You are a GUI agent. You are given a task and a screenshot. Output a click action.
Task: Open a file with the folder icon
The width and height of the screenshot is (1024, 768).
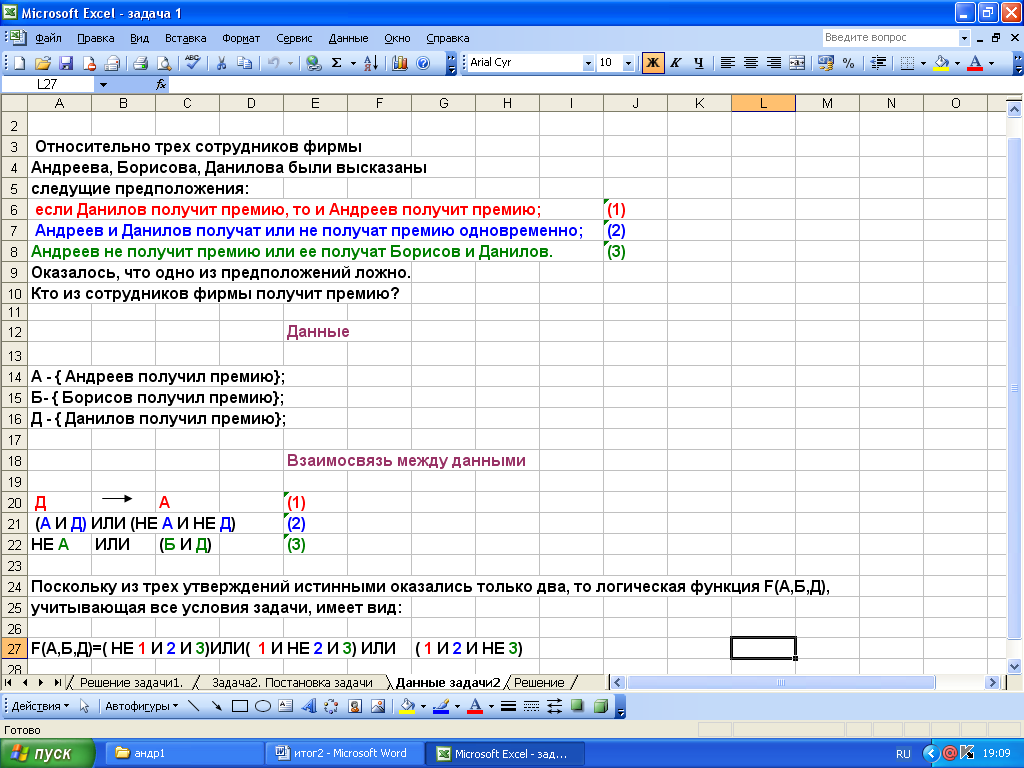coord(42,63)
